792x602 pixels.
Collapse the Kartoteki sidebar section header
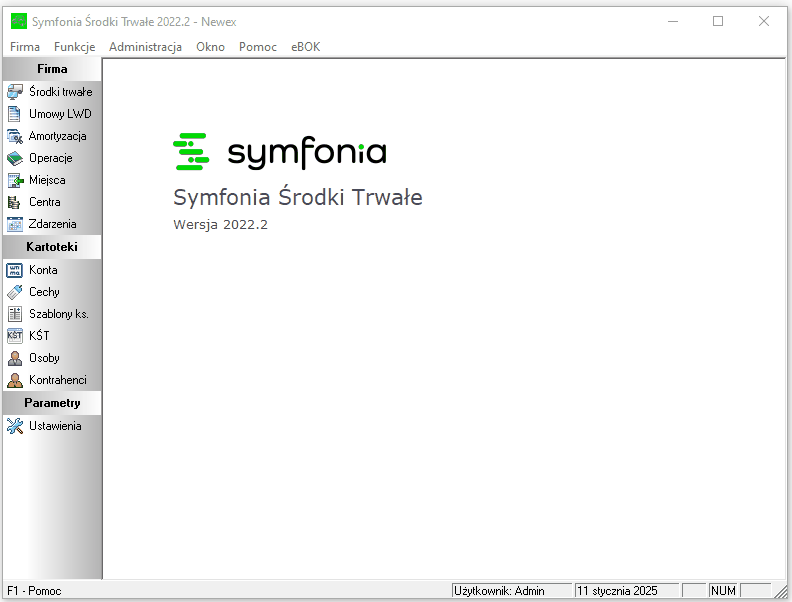[52, 247]
